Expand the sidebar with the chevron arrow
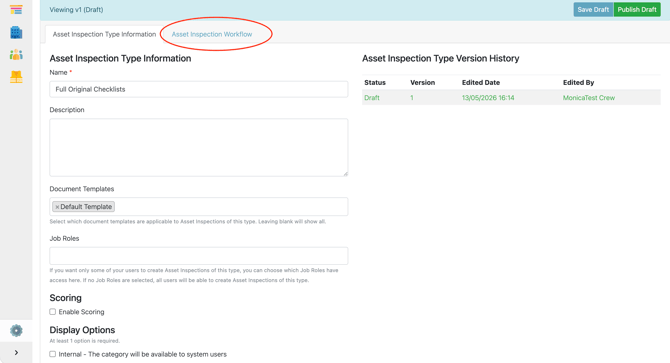Viewport: 670px width, 363px height. pos(16,353)
